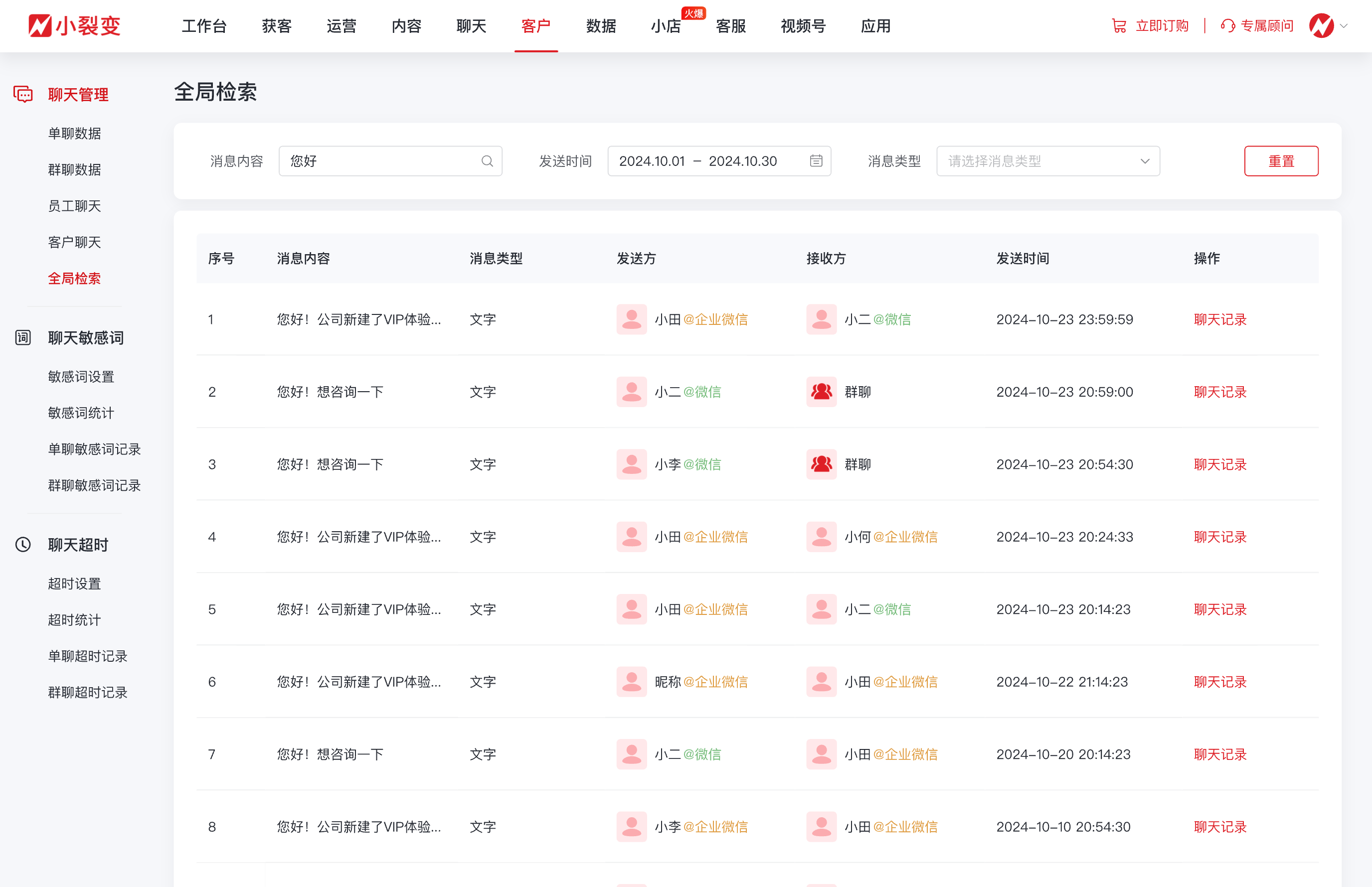1372x887 pixels.
Task: Click the shopping cart icon for 立即订购
Action: point(1119,26)
